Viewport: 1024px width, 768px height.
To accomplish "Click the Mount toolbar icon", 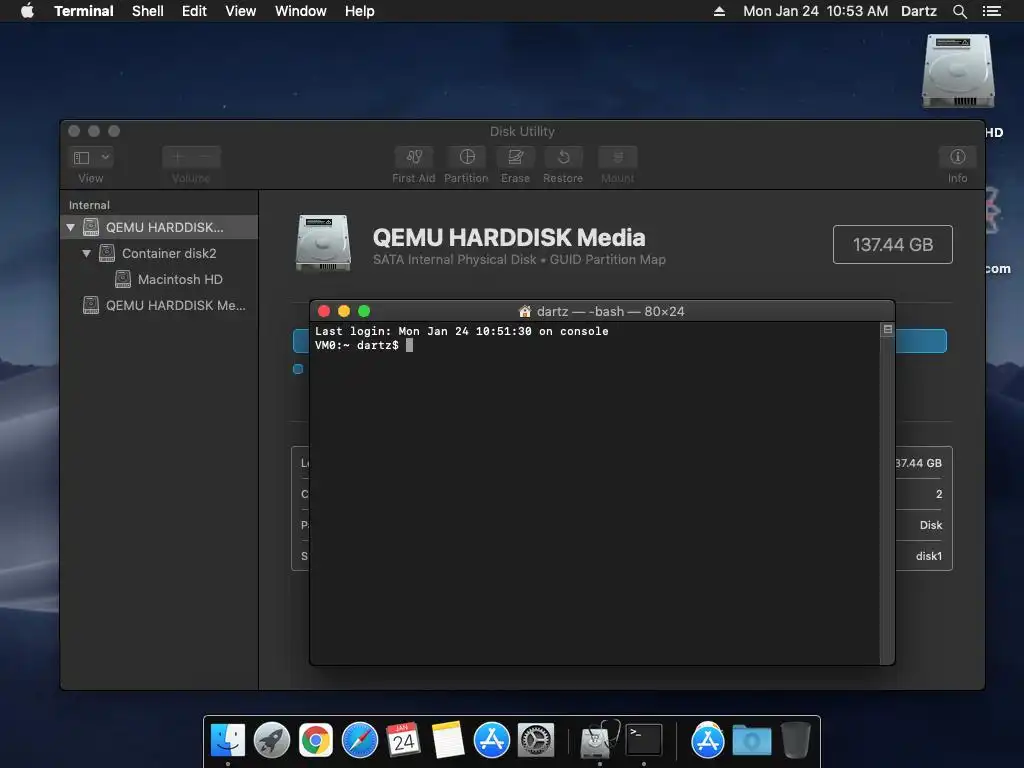I will tap(617, 157).
